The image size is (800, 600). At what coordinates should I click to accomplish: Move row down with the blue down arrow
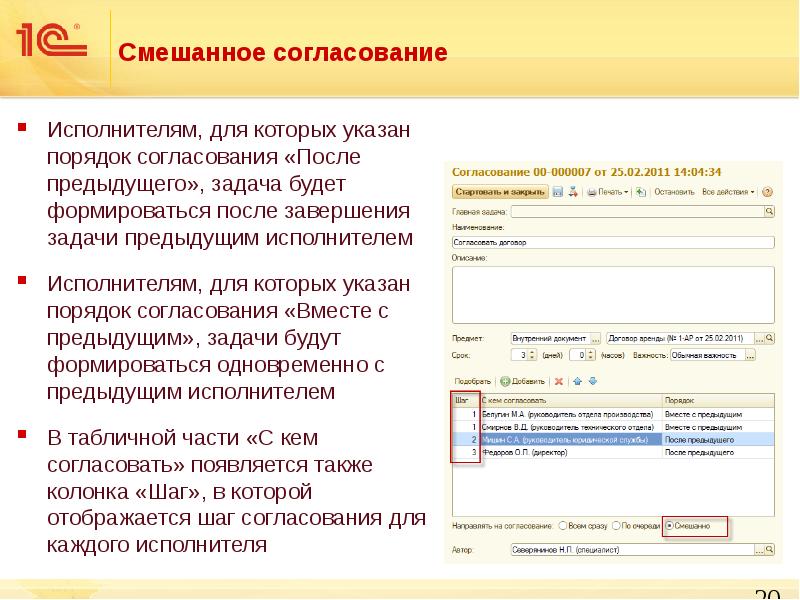coord(592,381)
